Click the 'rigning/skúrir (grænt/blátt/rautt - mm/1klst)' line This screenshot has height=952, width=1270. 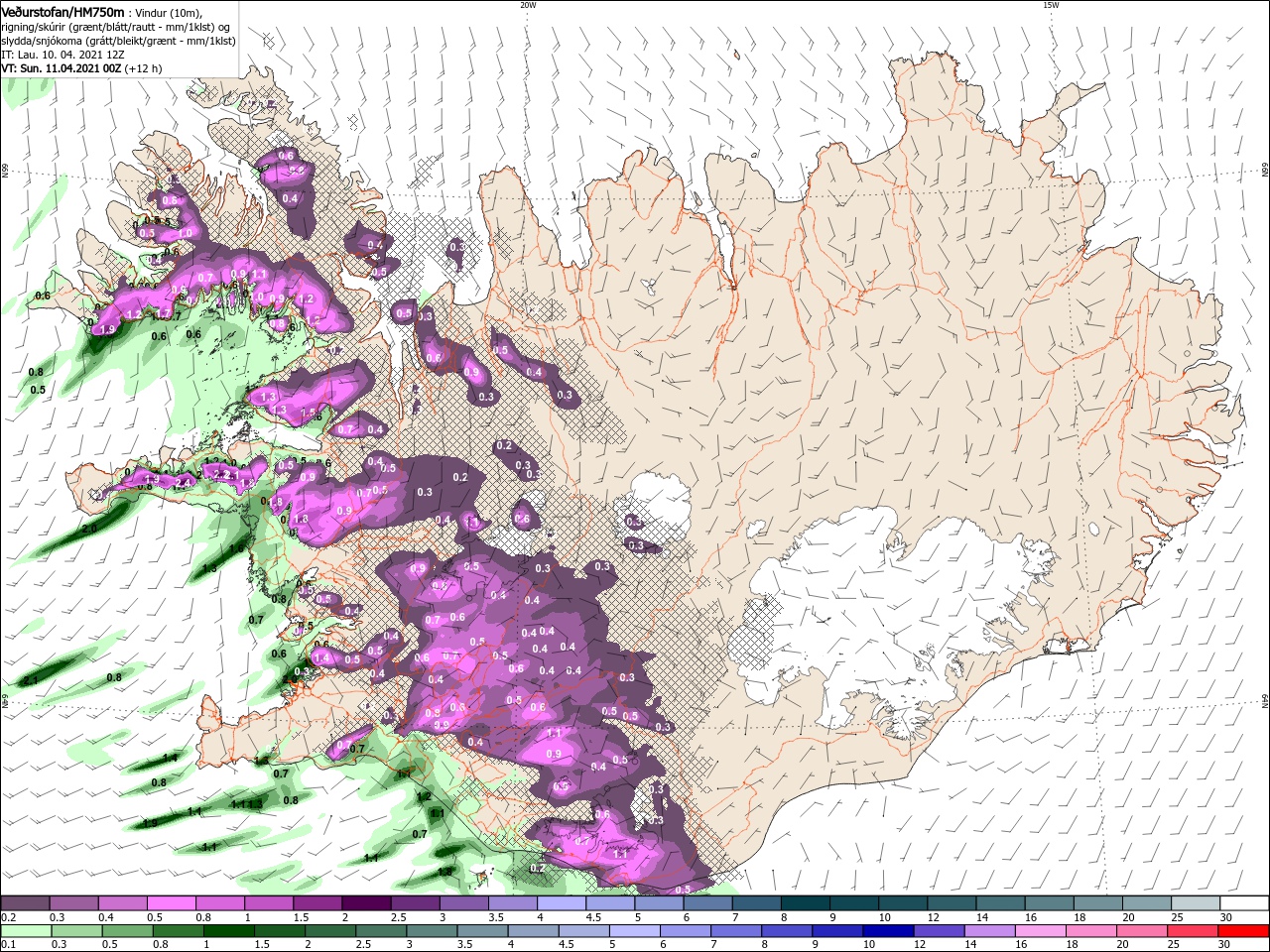pos(116,27)
